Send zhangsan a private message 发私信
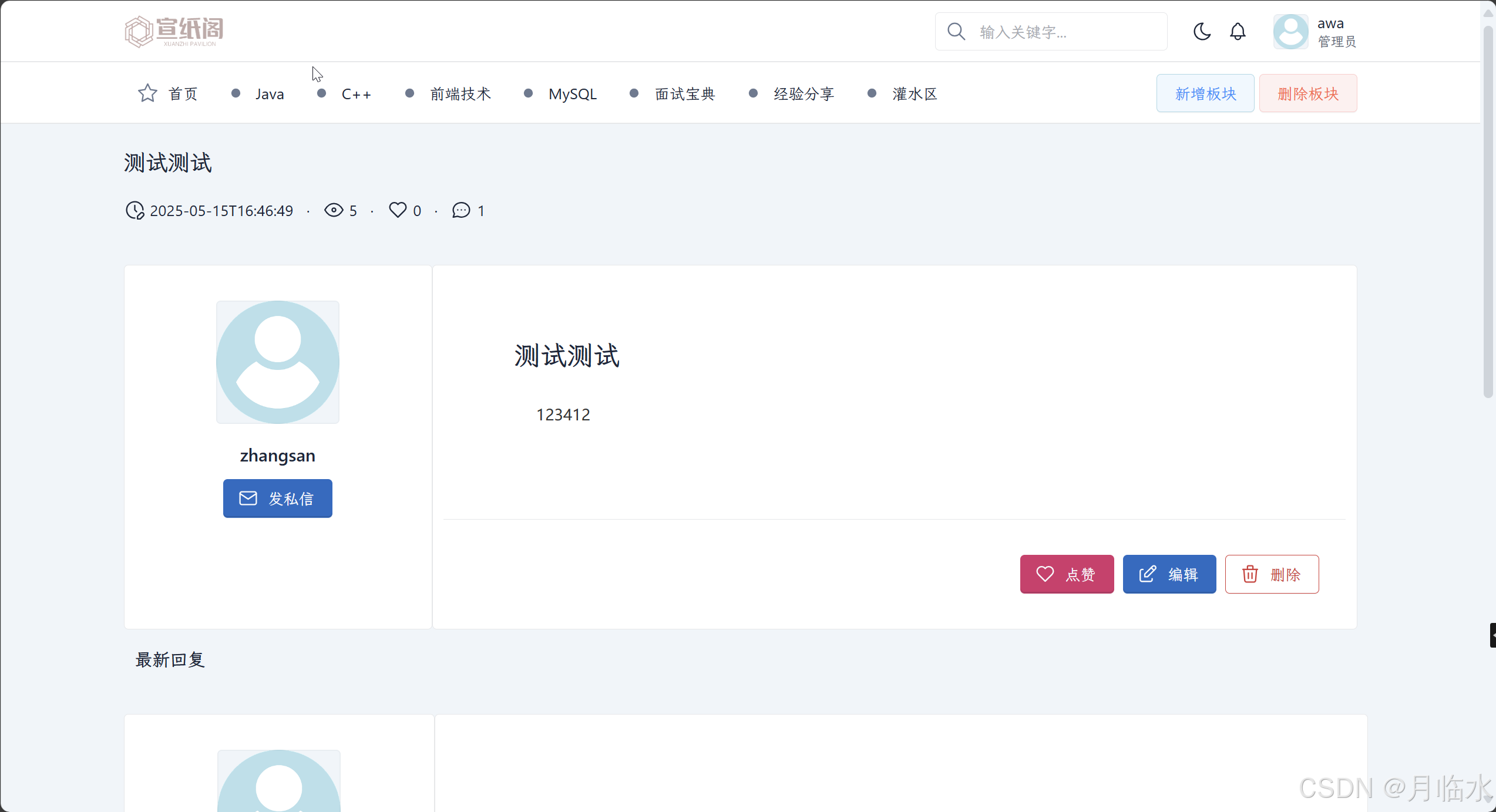Viewport: 1496px width, 812px height. coord(277,498)
